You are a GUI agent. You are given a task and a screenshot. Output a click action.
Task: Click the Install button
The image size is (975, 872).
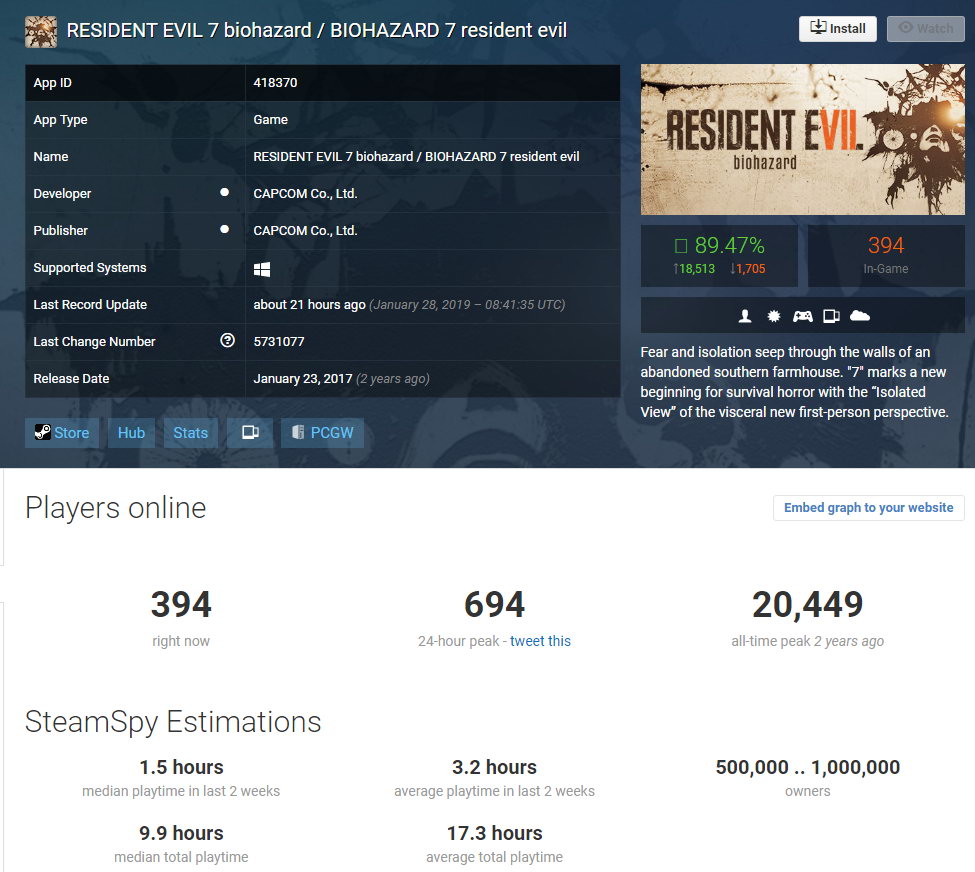coord(838,28)
